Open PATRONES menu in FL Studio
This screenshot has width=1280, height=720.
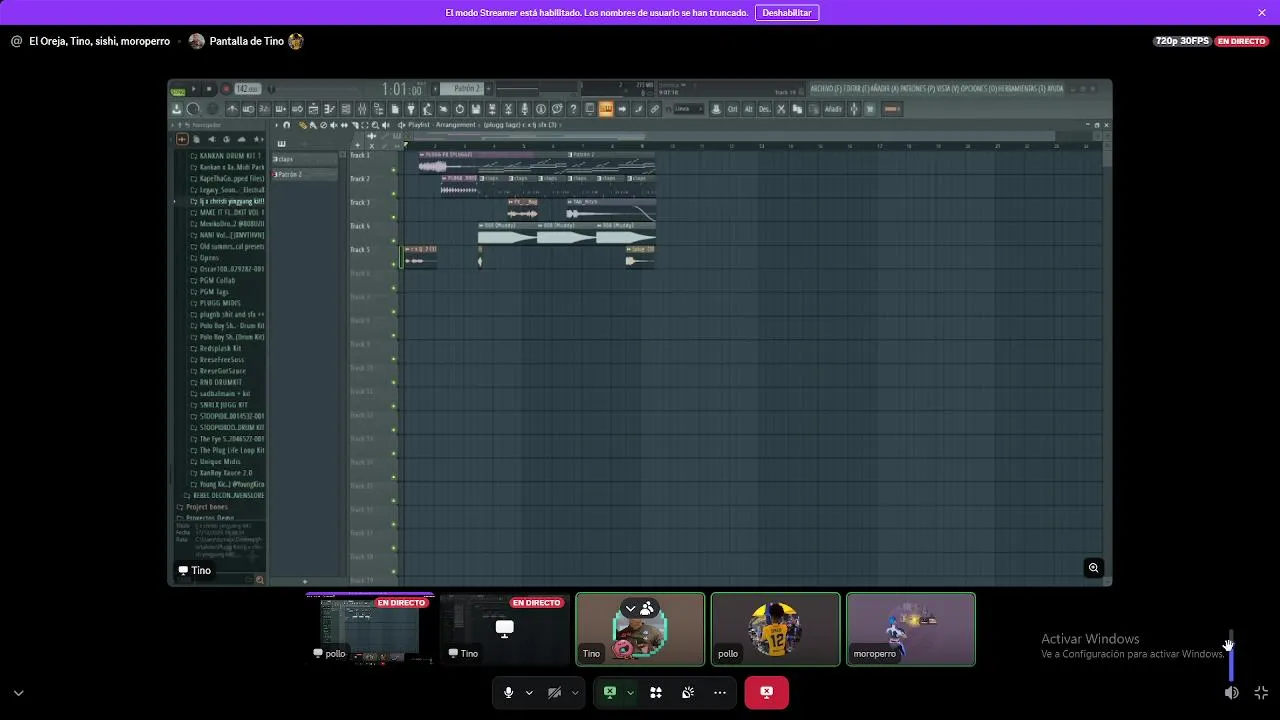click(917, 88)
